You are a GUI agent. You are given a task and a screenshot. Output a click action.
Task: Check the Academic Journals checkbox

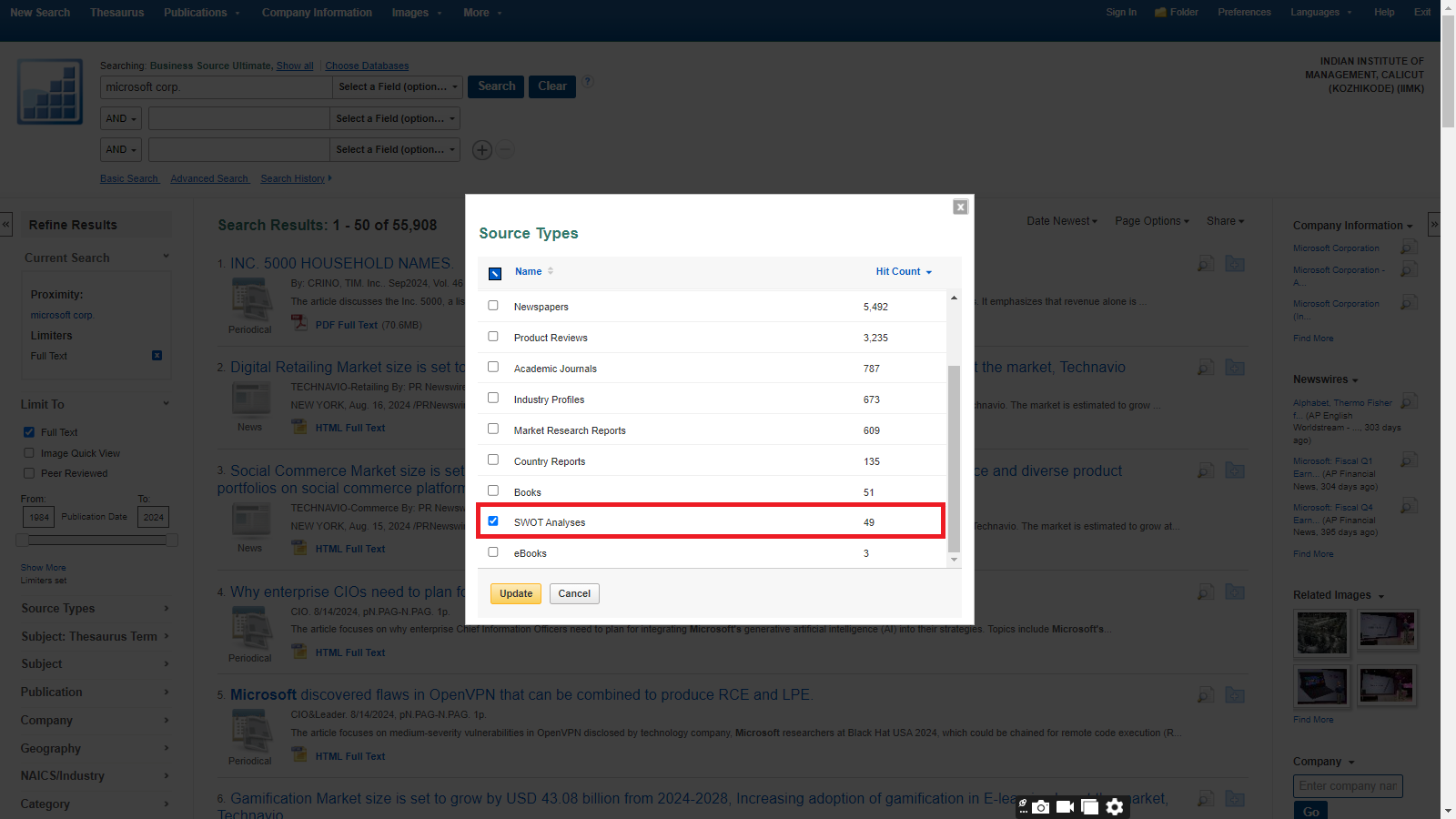tap(493, 368)
